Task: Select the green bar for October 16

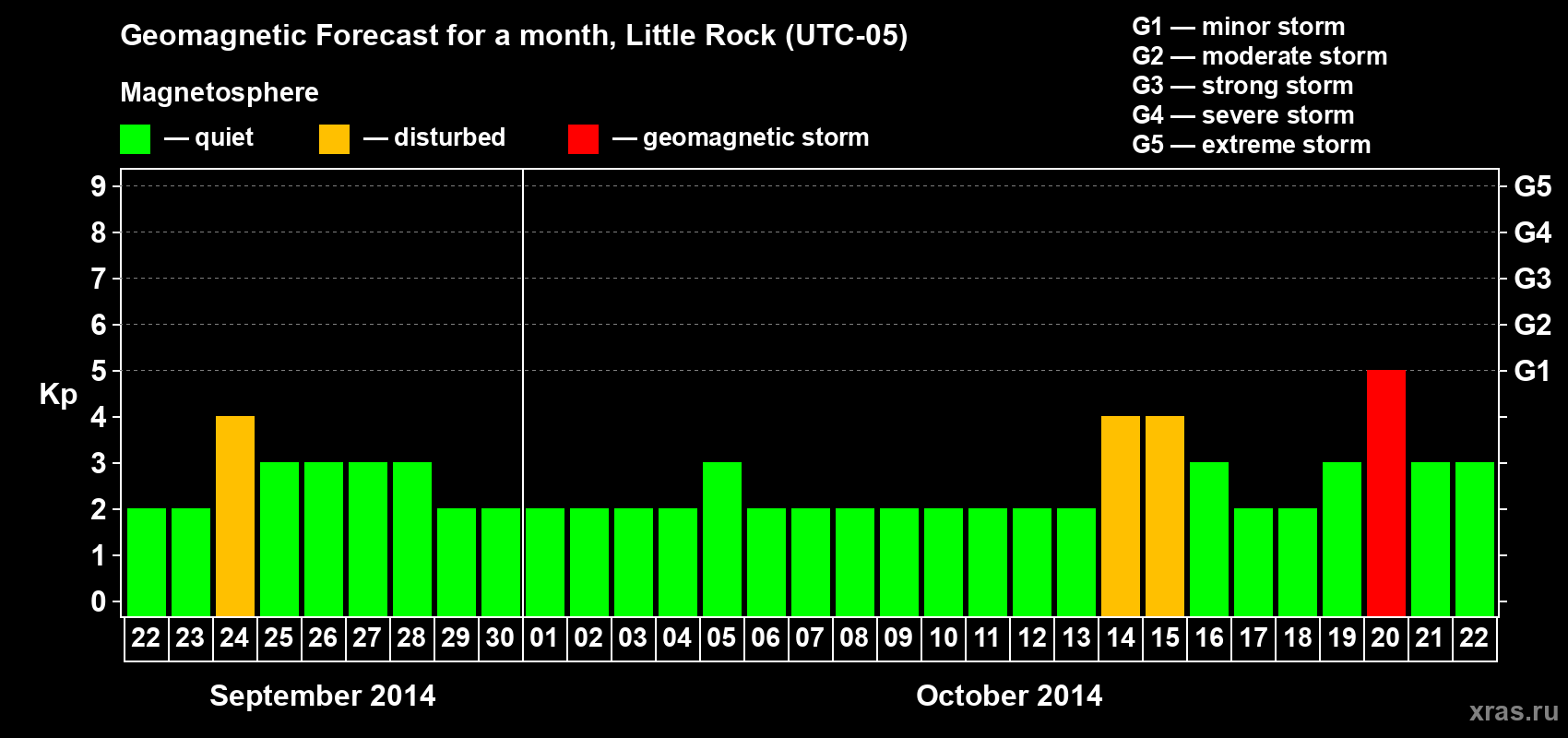Action: (x=1208, y=539)
